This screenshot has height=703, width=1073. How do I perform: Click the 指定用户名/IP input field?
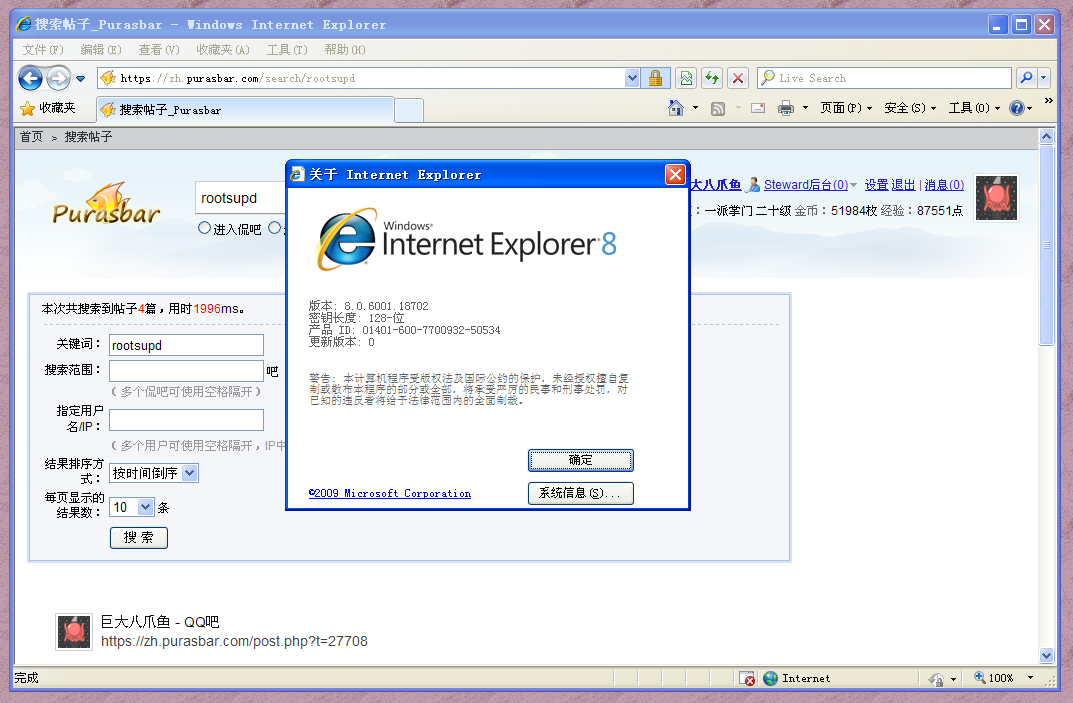[186, 420]
